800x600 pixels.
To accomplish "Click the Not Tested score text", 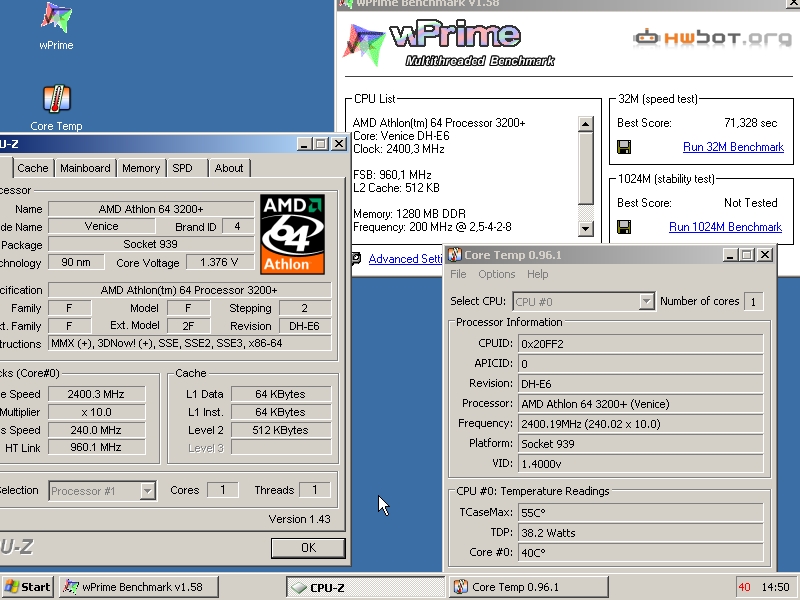I will 751,203.
